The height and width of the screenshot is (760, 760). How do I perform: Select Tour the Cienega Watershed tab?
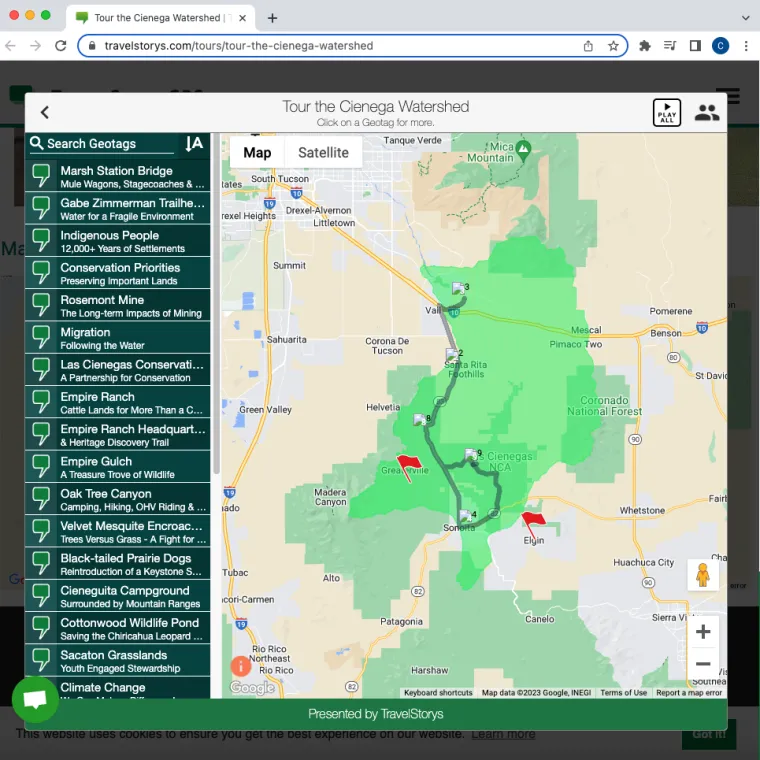click(160, 18)
